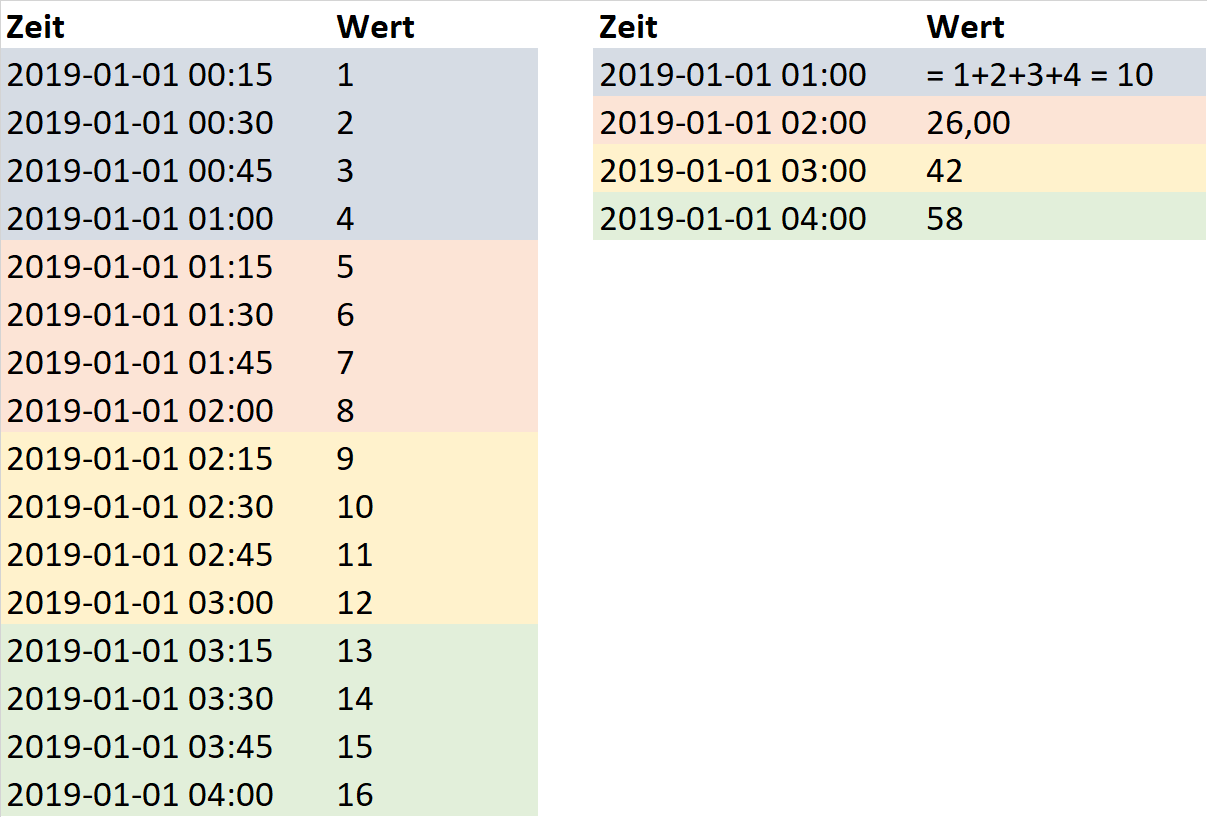Select the Wert cell with value 14
This screenshot has width=1207, height=817.
point(355,699)
